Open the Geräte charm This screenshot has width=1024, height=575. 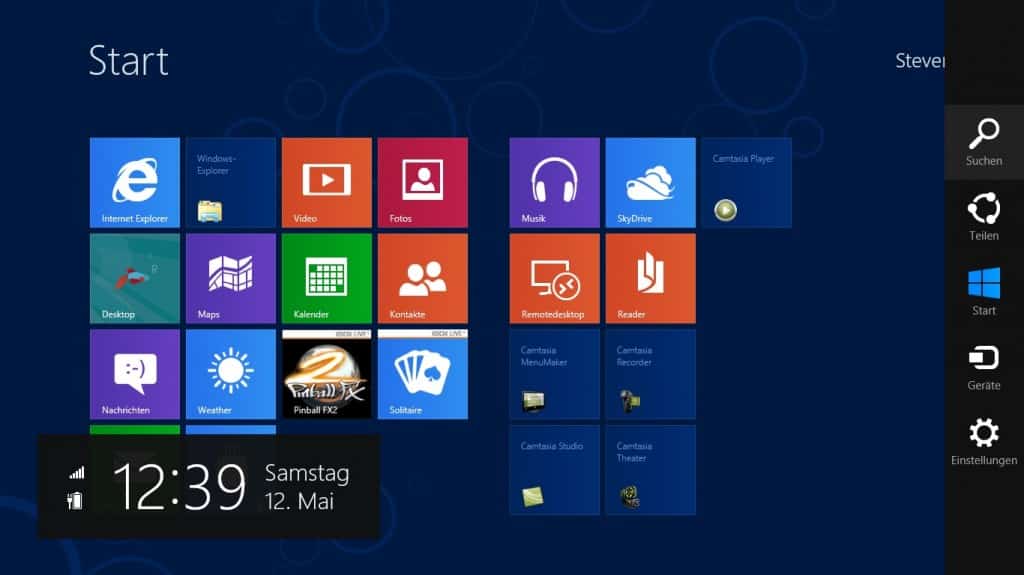(984, 367)
